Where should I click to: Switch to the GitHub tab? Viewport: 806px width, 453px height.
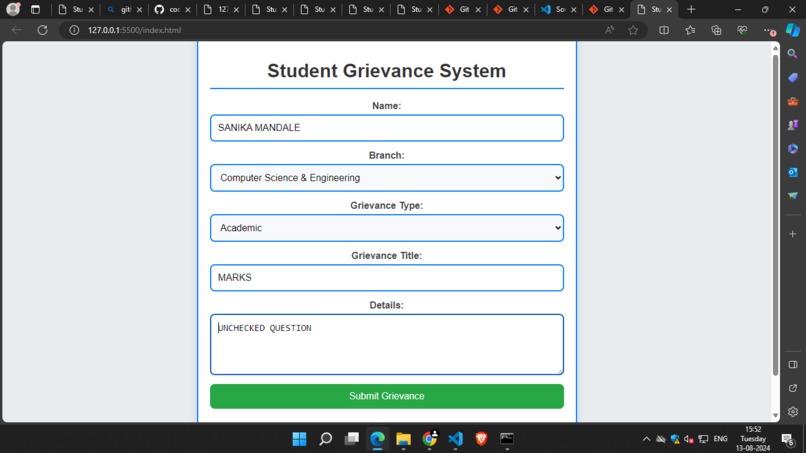coord(172,9)
